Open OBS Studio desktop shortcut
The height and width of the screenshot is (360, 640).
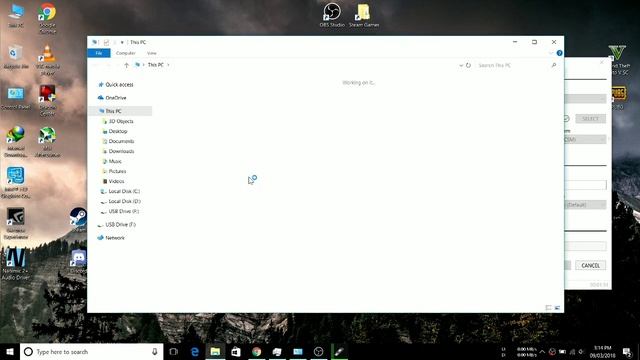point(332,15)
